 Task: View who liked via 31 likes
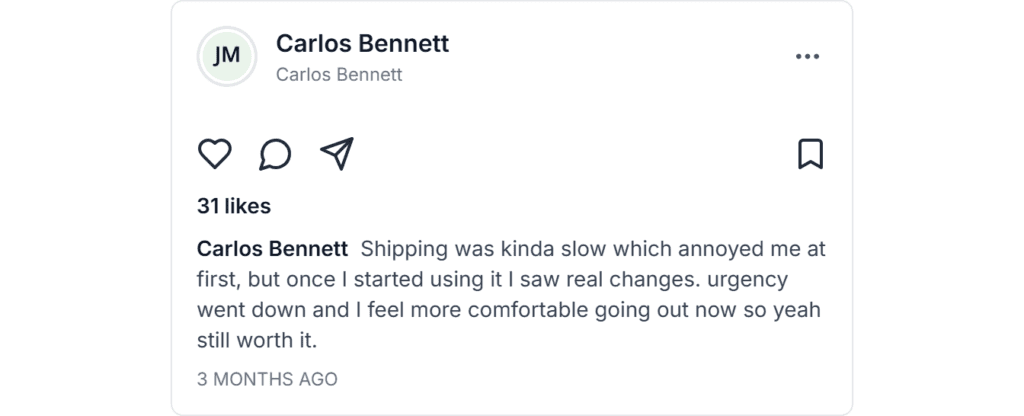click(x=234, y=206)
